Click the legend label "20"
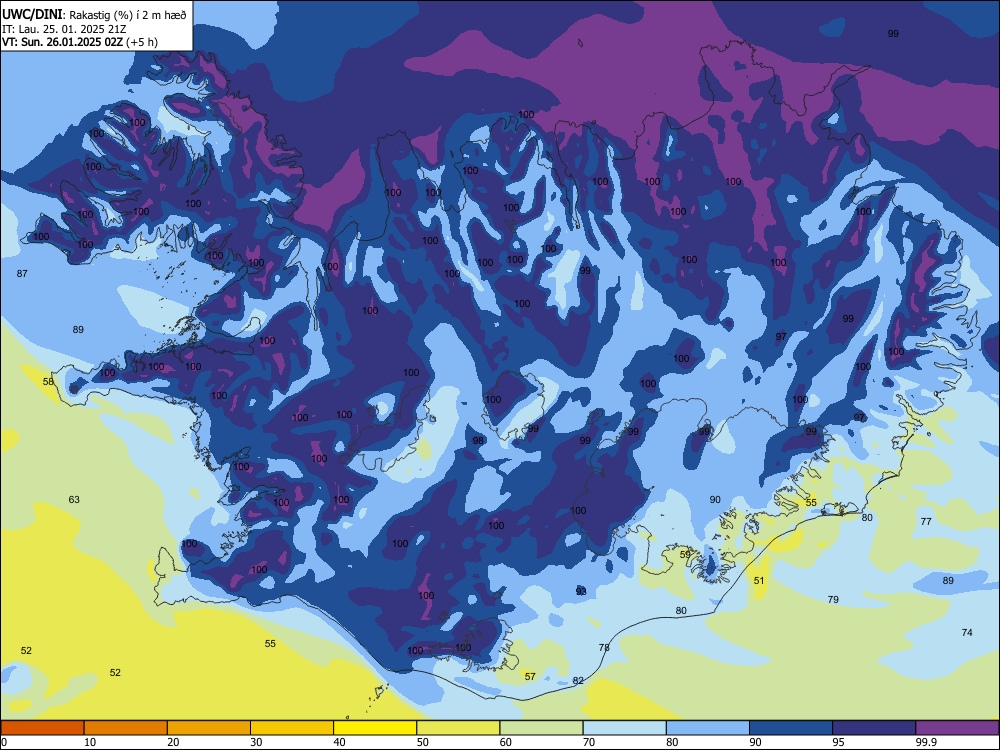The image size is (1000, 750). [173, 742]
